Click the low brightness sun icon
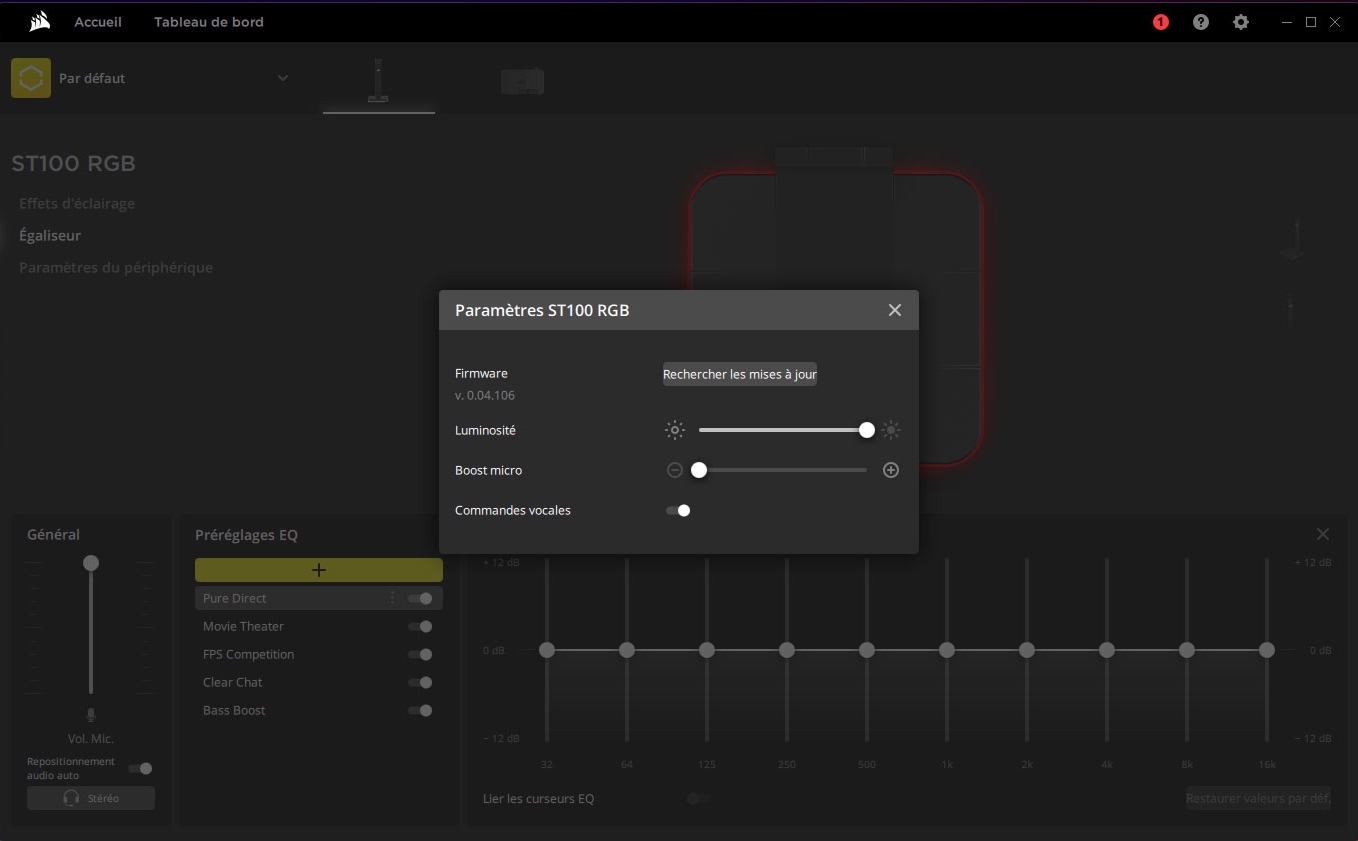1358x841 pixels. [x=675, y=430]
